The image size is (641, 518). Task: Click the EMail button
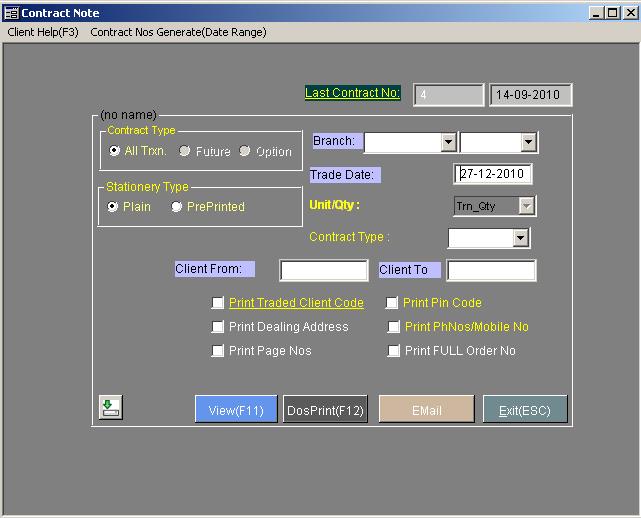click(x=426, y=410)
